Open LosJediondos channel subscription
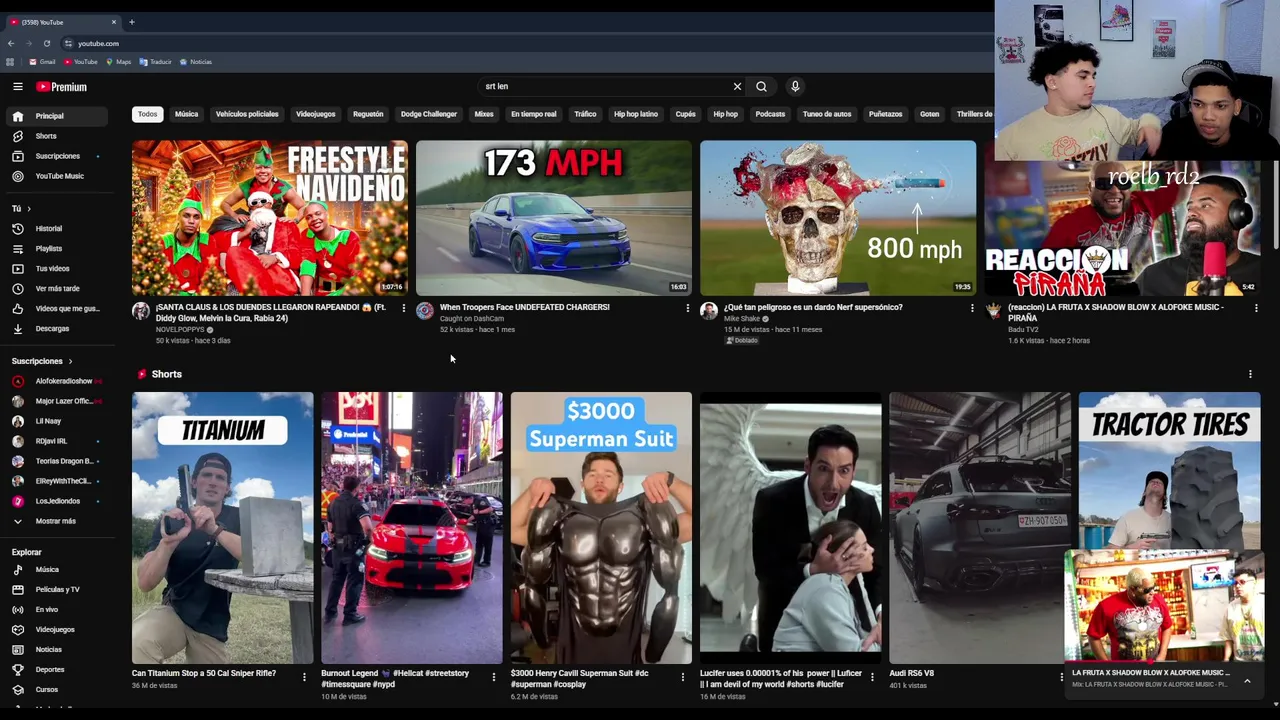 (56, 501)
